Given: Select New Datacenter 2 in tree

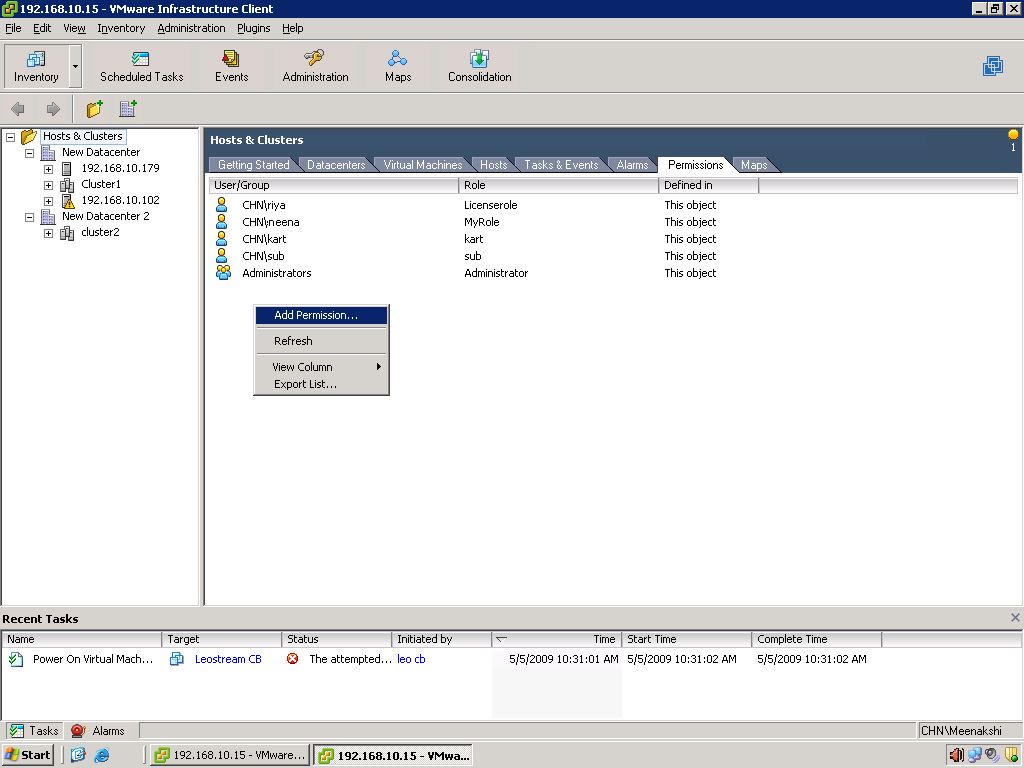Looking at the screenshot, I should click(105, 216).
